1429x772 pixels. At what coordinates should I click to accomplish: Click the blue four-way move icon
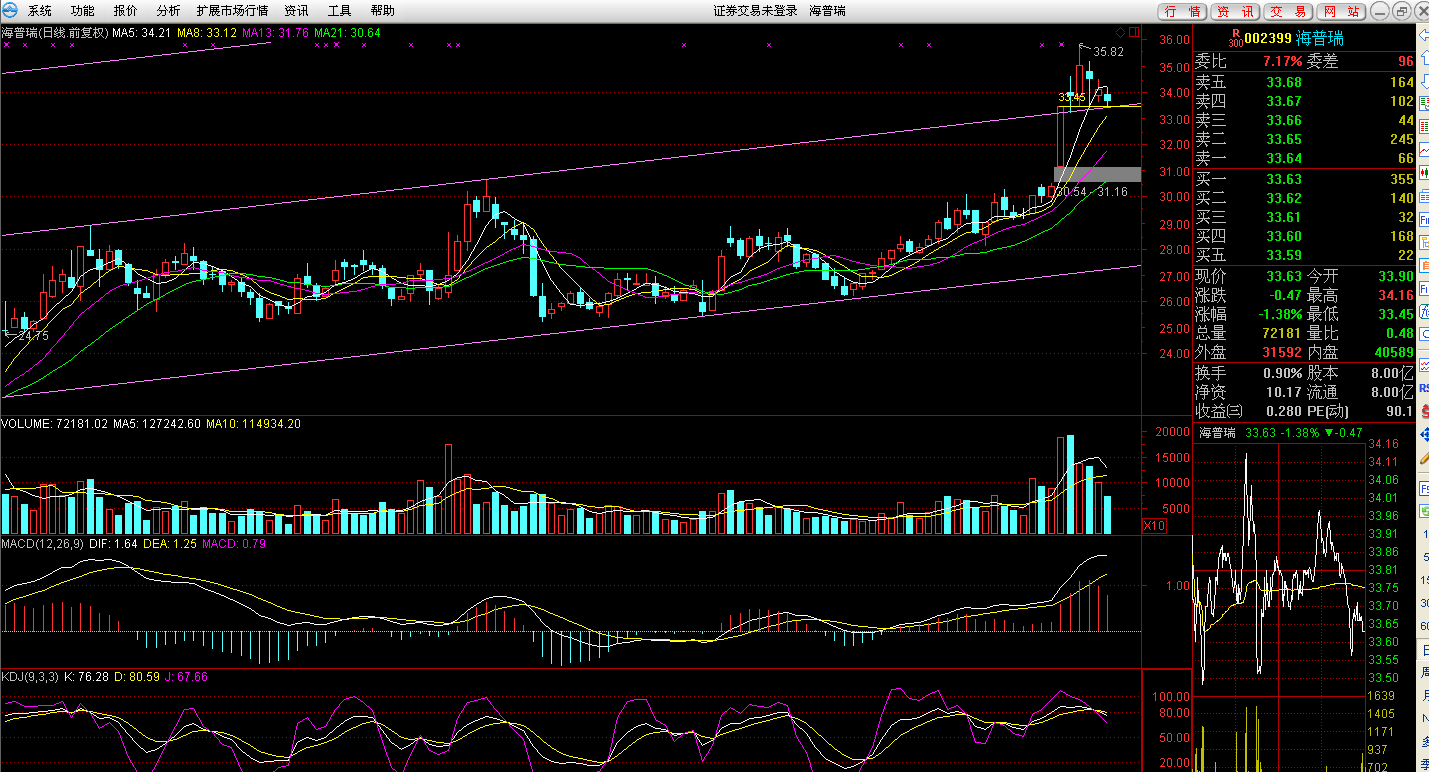tap(1423, 434)
